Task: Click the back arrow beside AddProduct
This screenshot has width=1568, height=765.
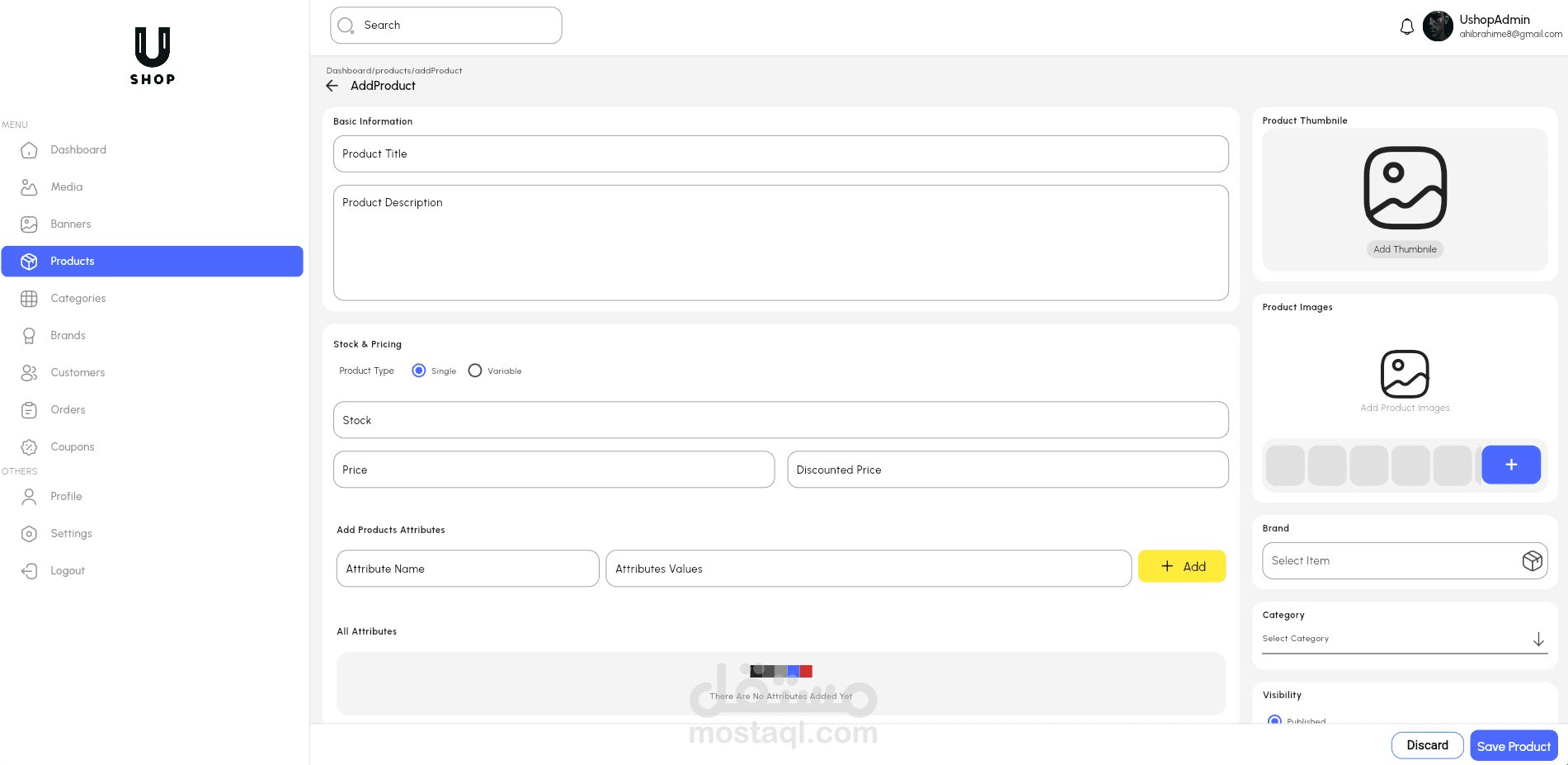Action: tap(332, 86)
